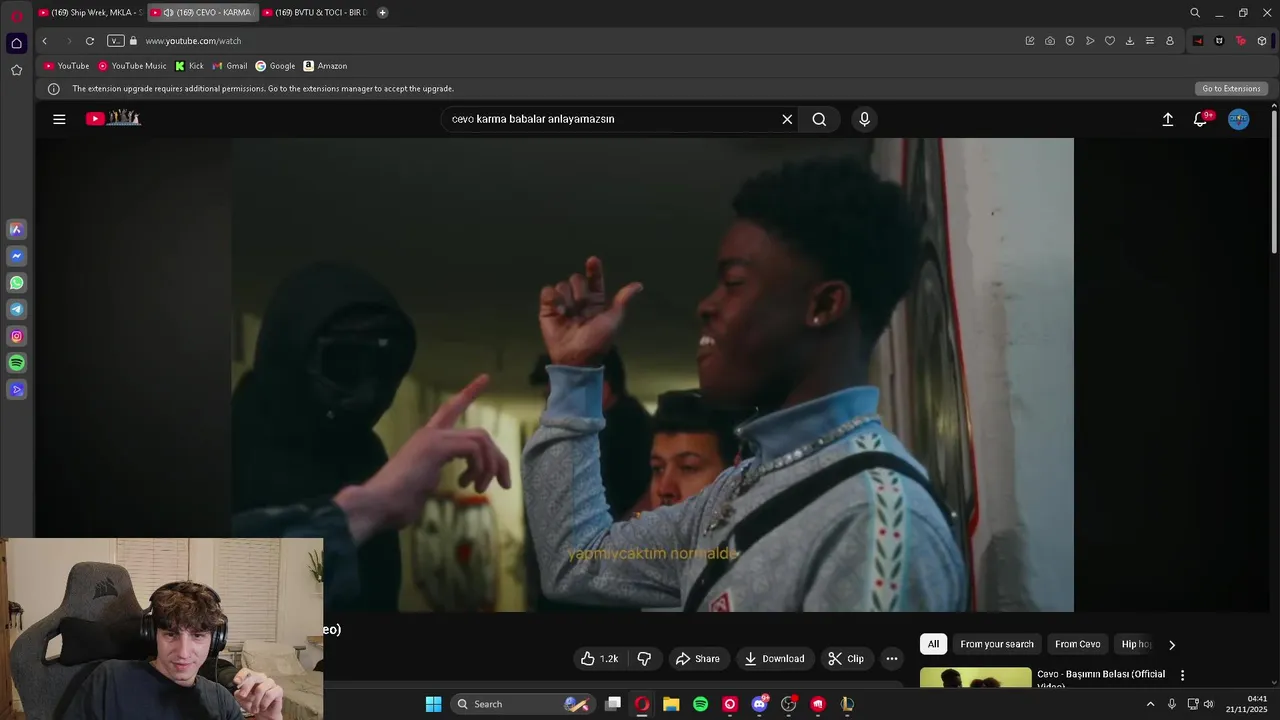Switch to Ship Wrek, MKLA browser tab

[x=91, y=13]
